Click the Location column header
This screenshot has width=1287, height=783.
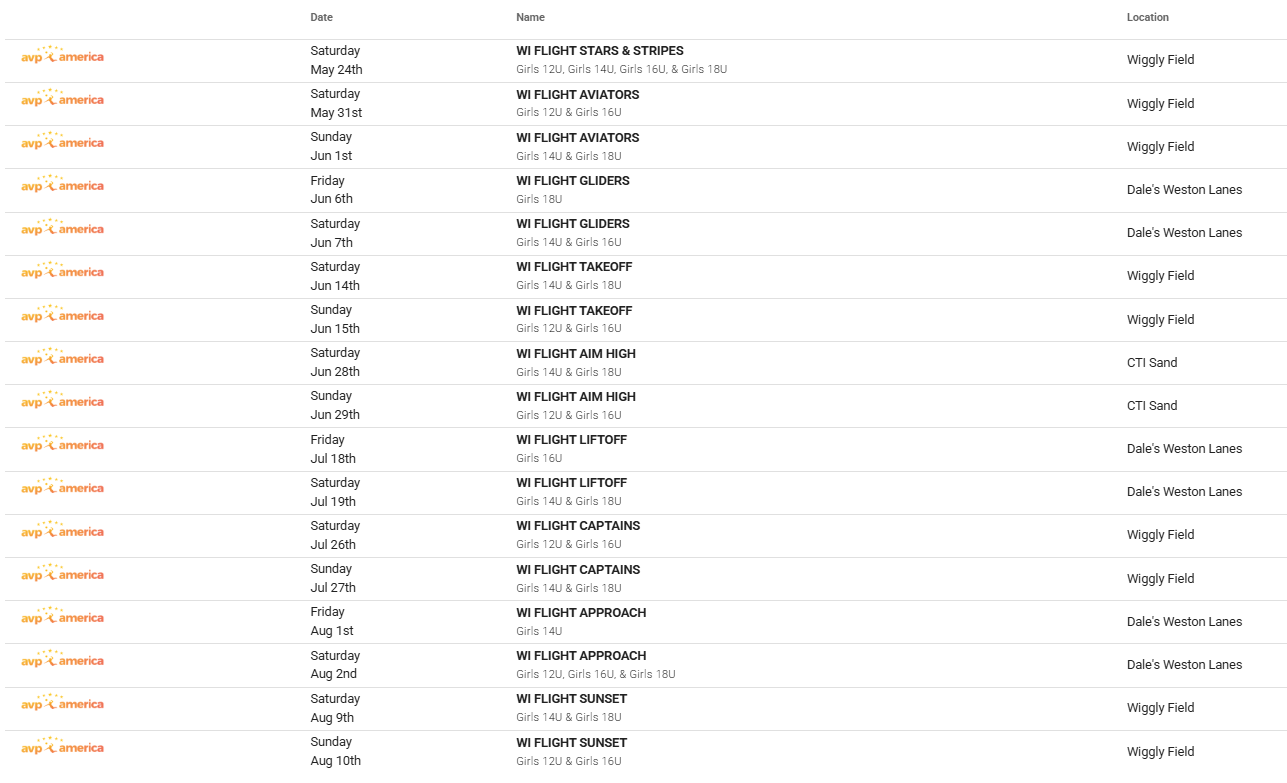pos(1148,17)
